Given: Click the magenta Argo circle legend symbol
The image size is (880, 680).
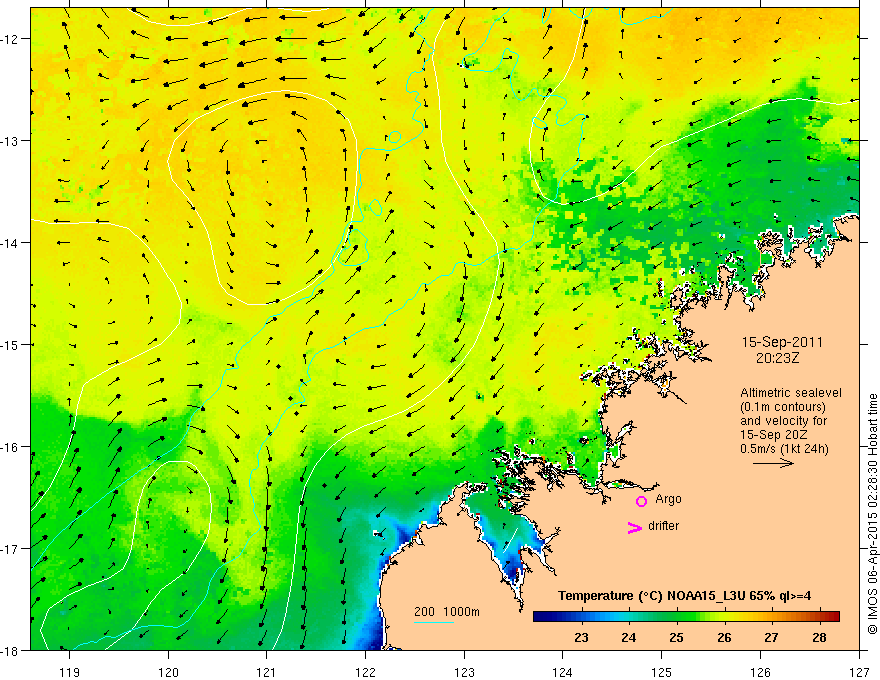Looking at the screenshot, I should point(641,501).
